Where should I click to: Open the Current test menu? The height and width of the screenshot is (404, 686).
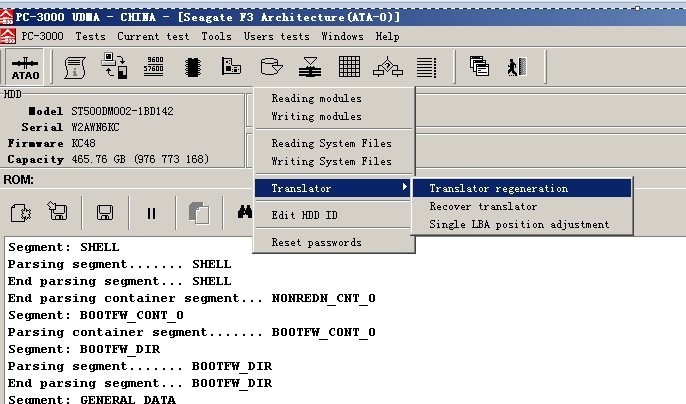click(153, 36)
